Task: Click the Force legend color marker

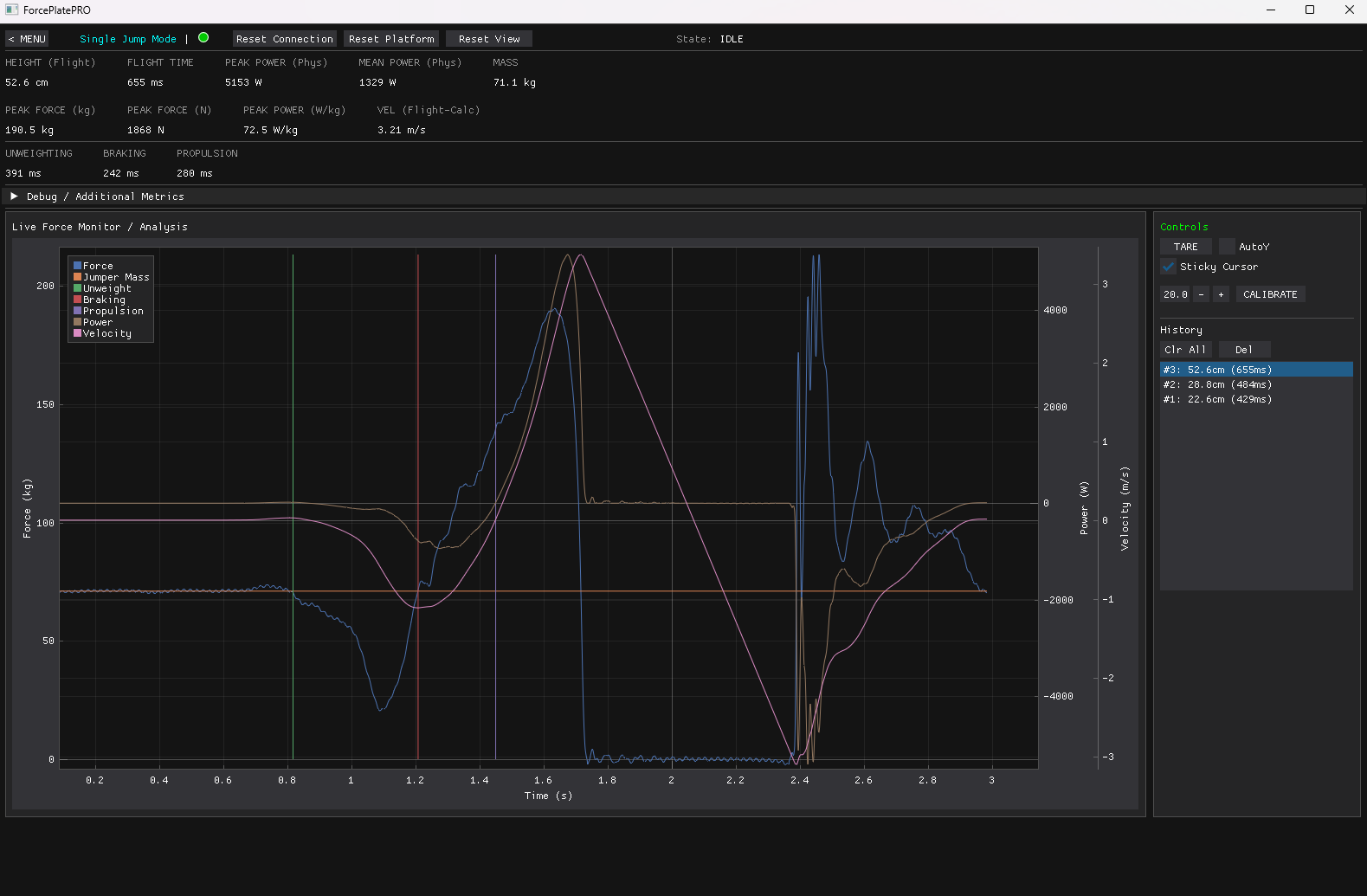Action: pos(77,266)
